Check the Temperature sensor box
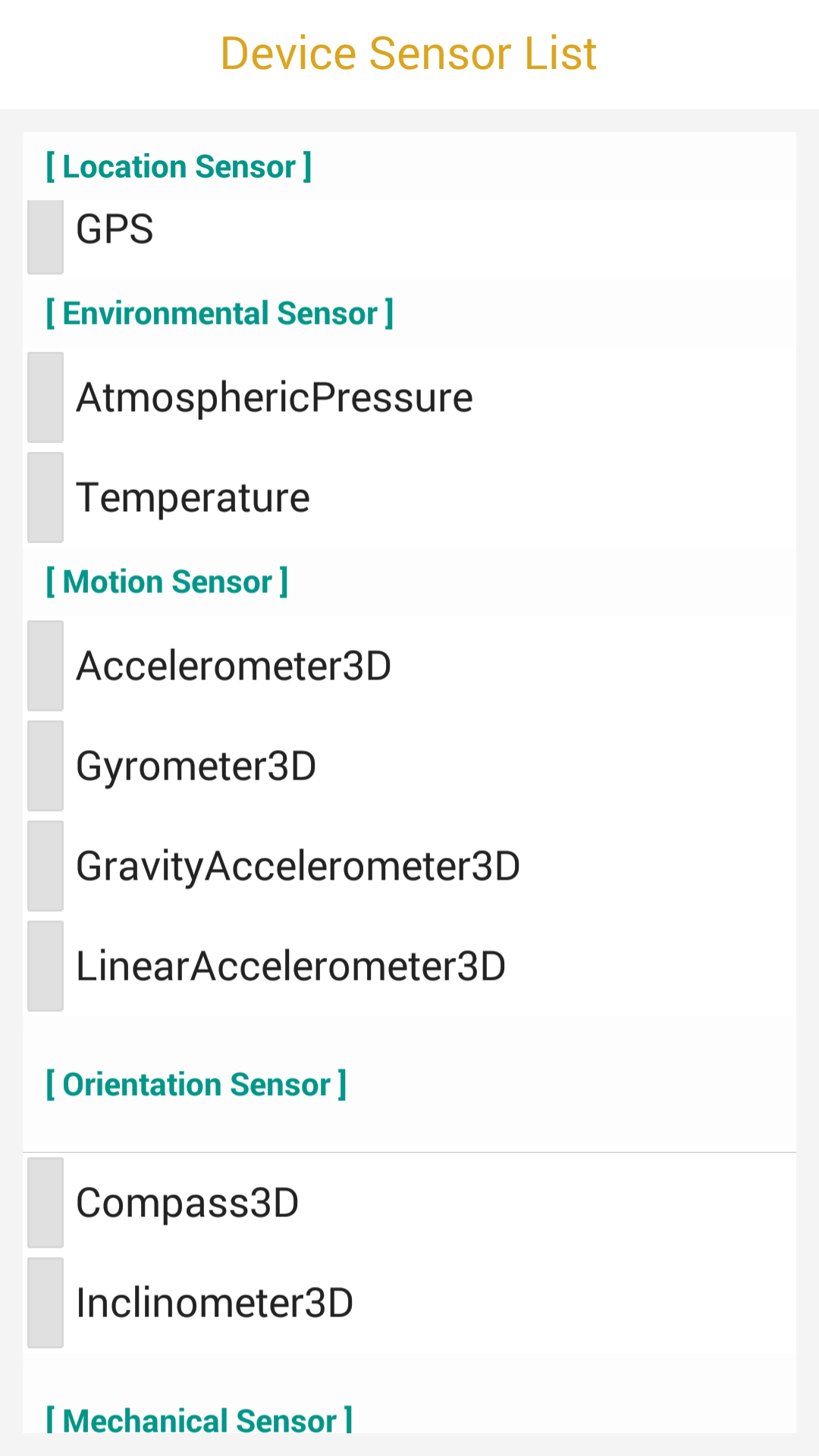 tap(45, 497)
